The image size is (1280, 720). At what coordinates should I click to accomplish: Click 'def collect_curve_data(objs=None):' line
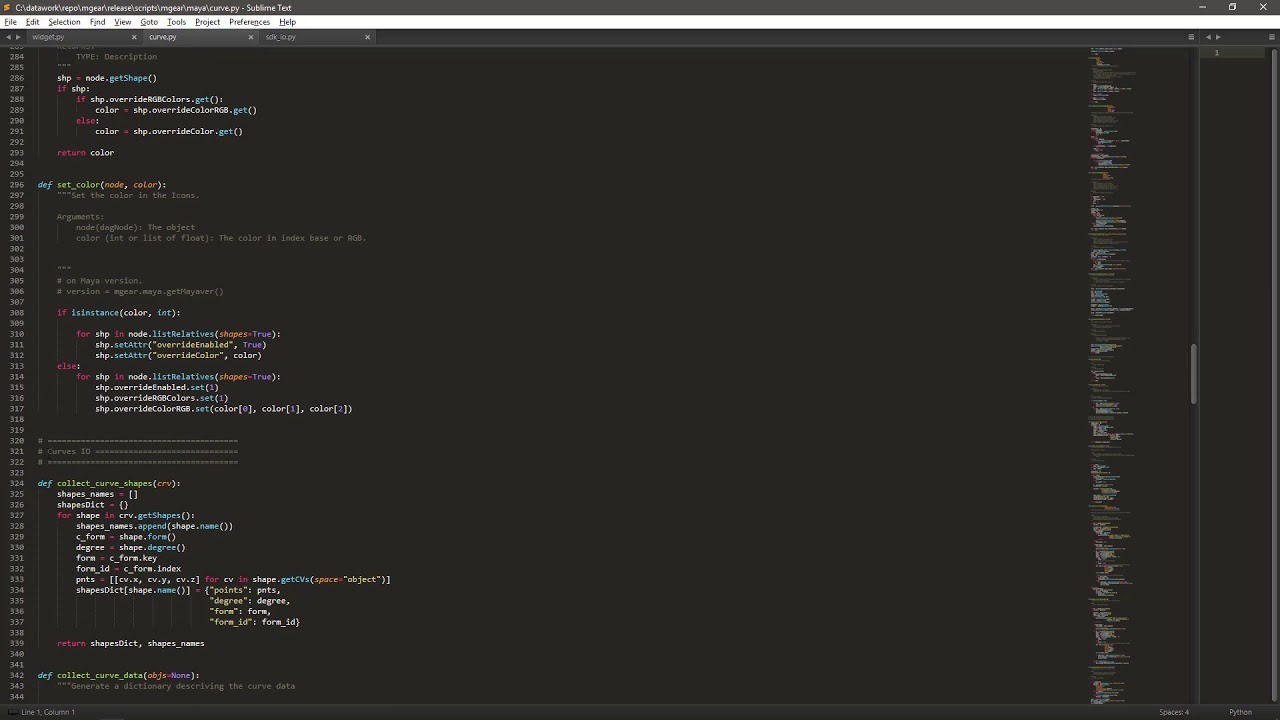119,676
